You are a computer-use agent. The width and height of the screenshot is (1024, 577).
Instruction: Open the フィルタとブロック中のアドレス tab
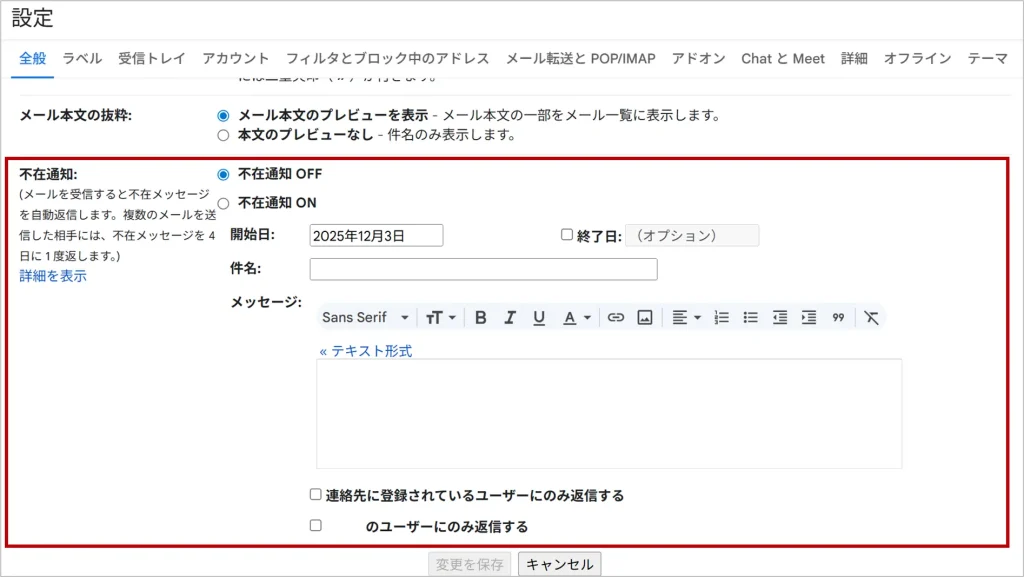tap(387, 58)
